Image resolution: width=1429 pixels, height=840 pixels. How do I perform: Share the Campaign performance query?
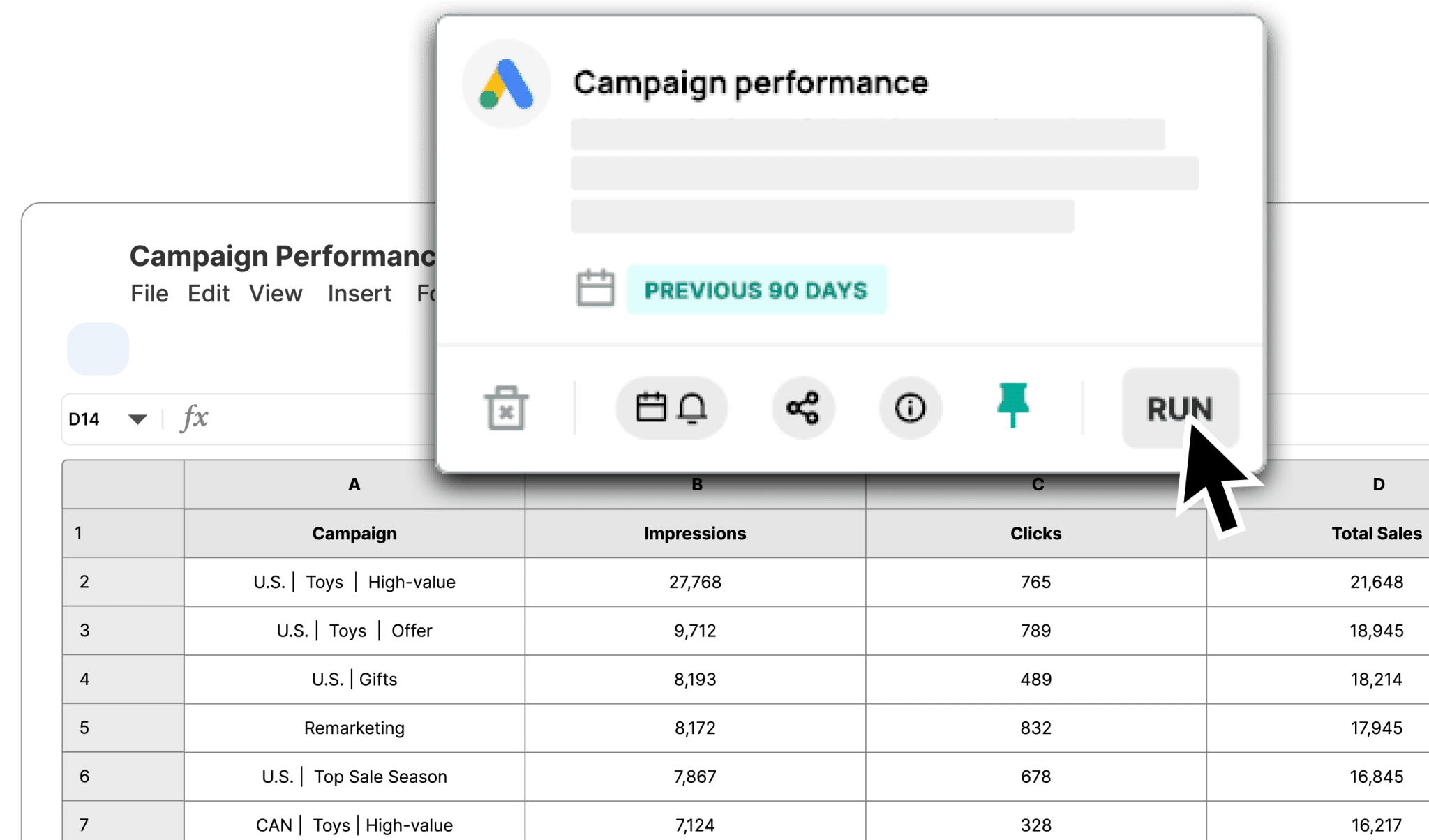click(803, 407)
